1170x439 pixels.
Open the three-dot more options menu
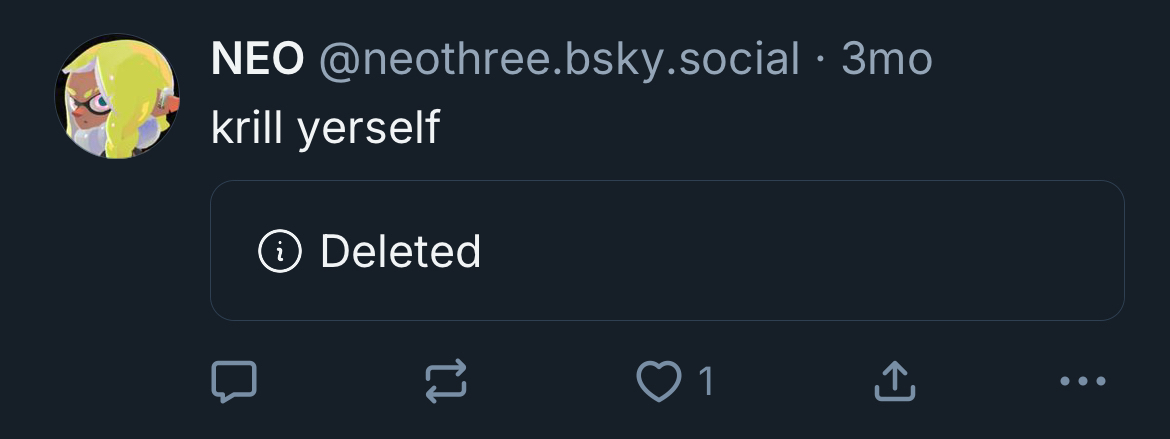(1082, 381)
